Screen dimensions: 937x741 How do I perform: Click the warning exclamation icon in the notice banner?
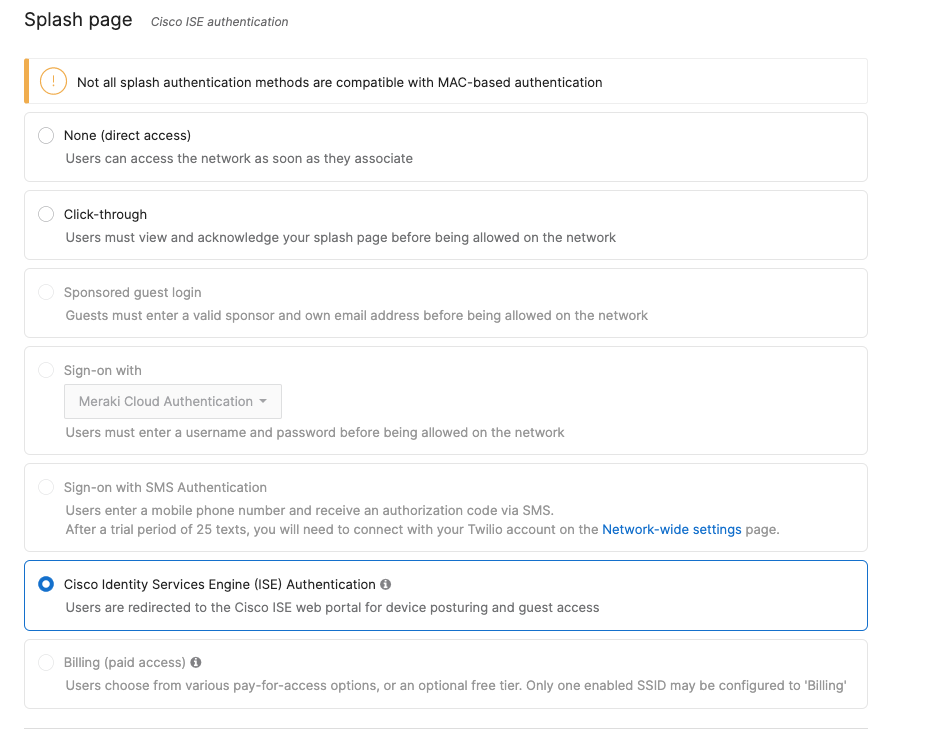tap(52, 81)
